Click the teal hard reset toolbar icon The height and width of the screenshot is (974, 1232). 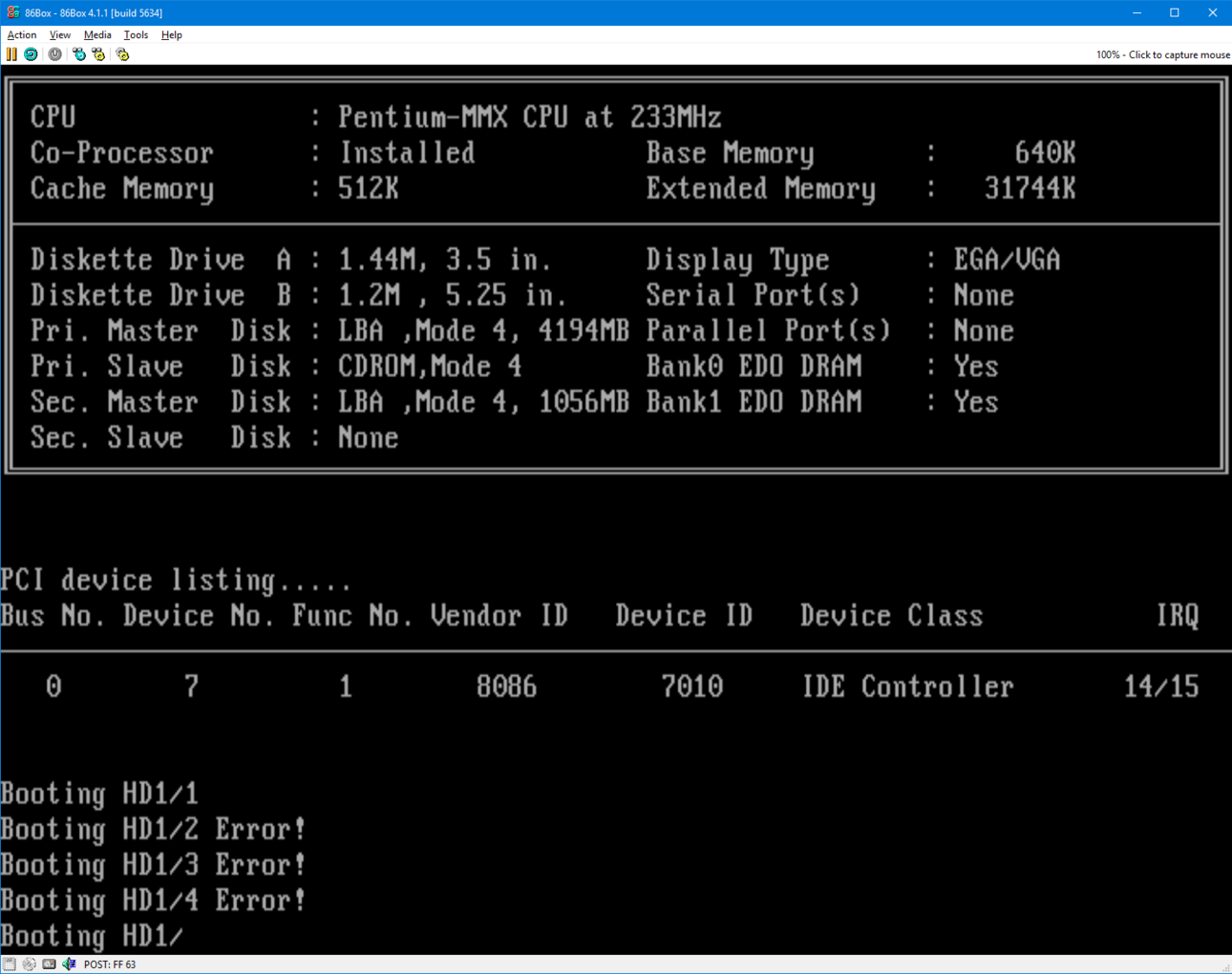tap(31, 54)
